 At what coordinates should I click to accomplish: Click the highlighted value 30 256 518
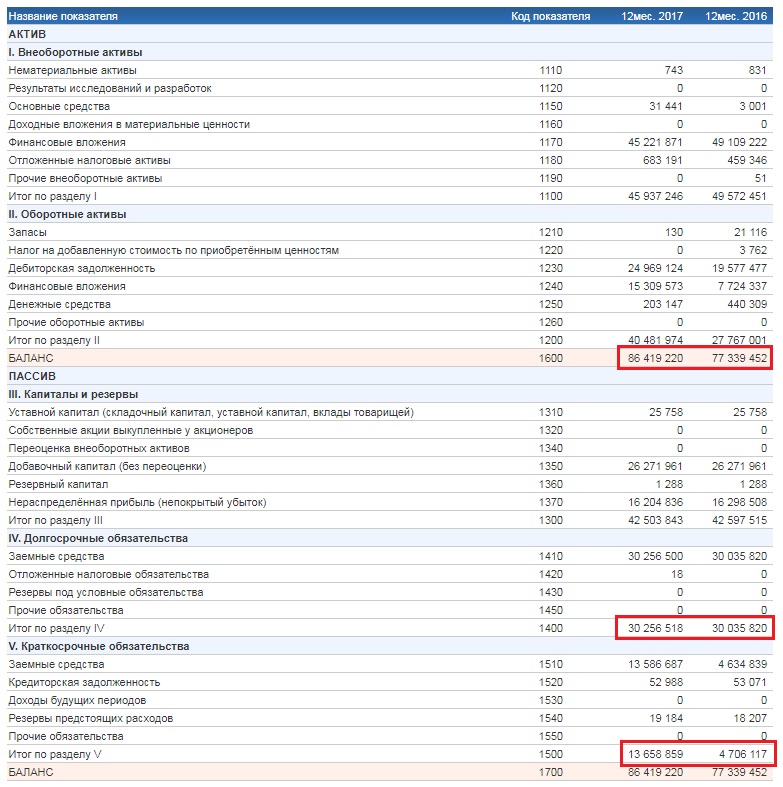(x=655, y=628)
